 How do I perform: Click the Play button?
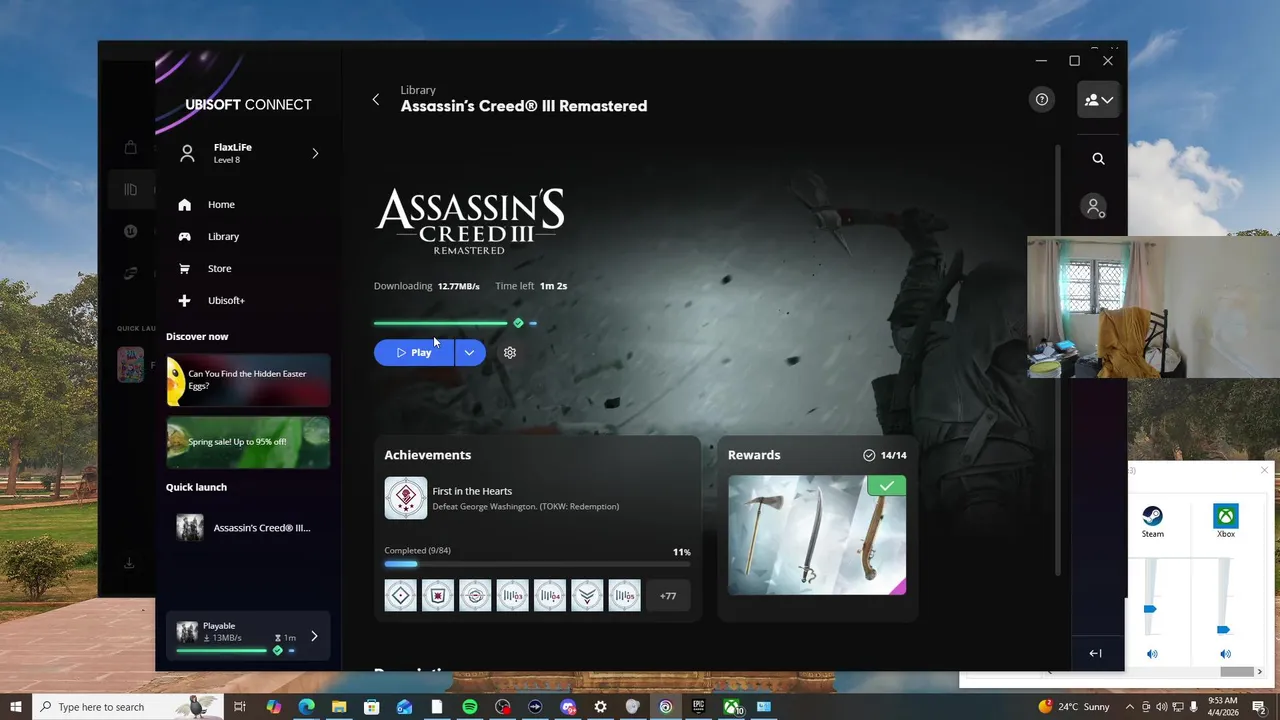point(414,352)
